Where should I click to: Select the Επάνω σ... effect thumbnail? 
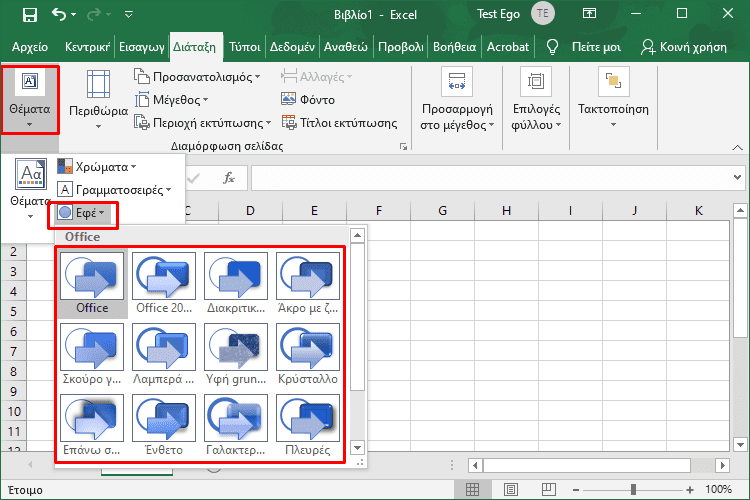click(92, 425)
